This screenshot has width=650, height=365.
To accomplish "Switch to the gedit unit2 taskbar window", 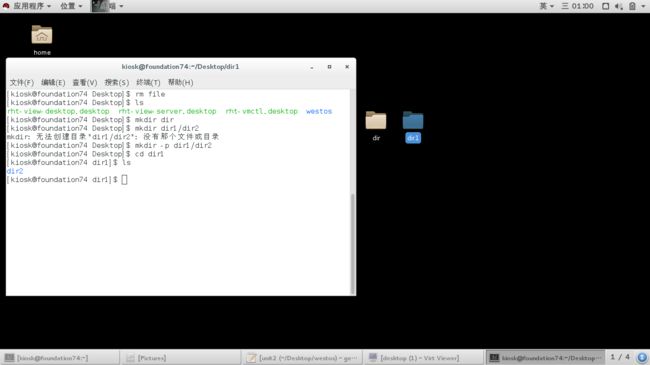I will (x=302, y=358).
